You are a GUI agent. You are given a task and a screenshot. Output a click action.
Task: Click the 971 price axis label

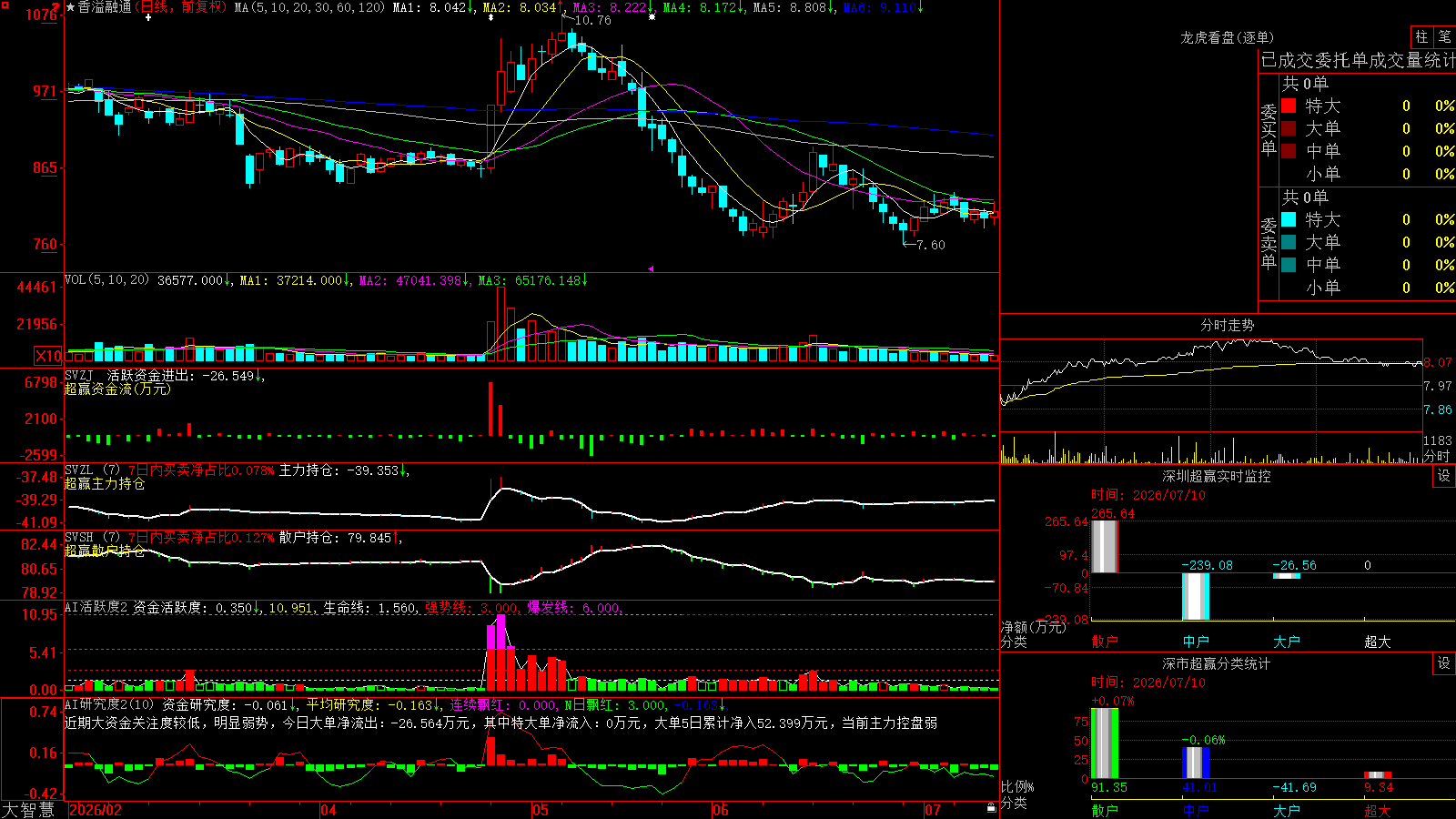click(x=44, y=91)
